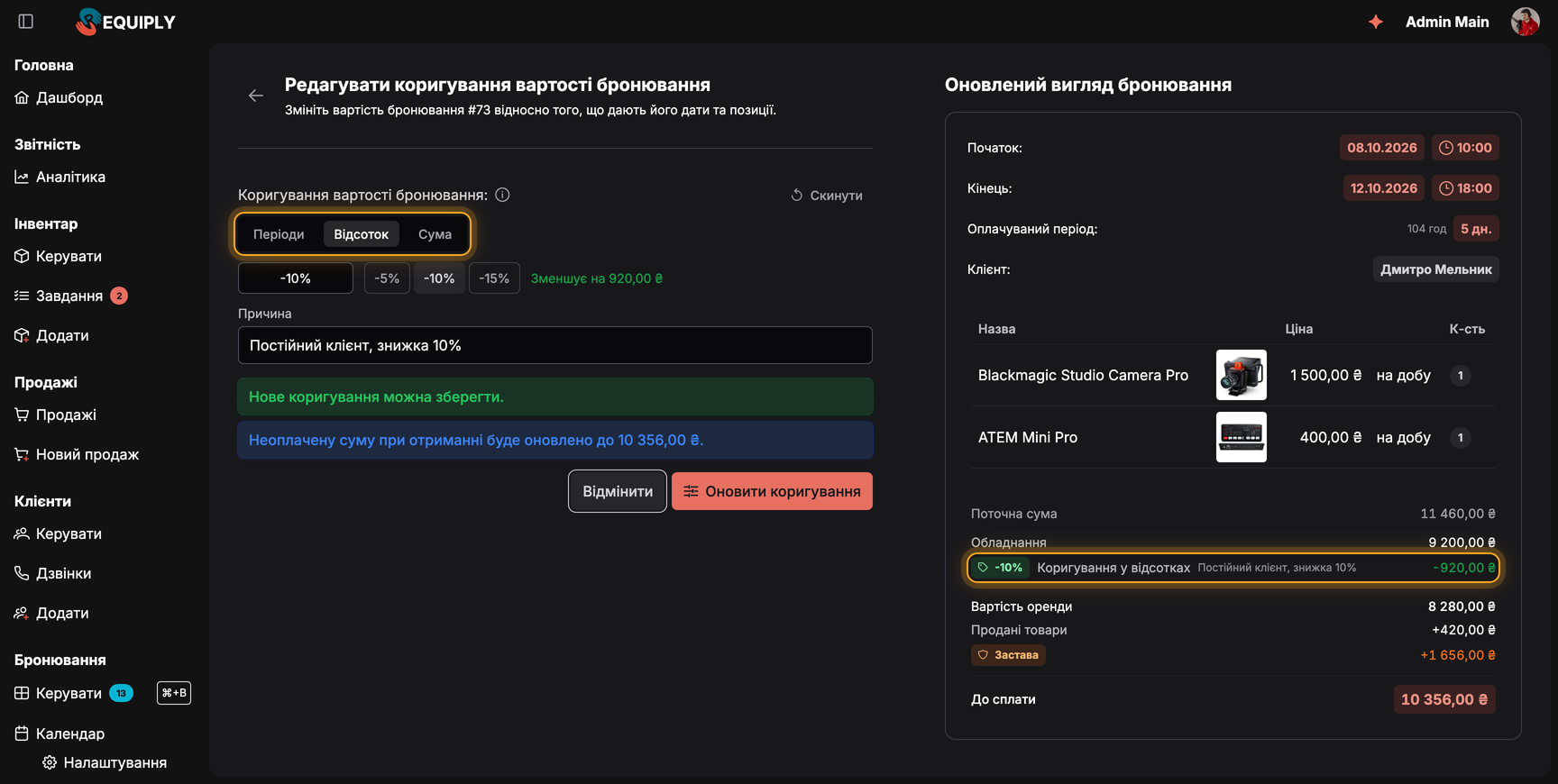This screenshot has width=1558, height=784.
Task: Choose the -15% preset
Action: coord(494,278)
